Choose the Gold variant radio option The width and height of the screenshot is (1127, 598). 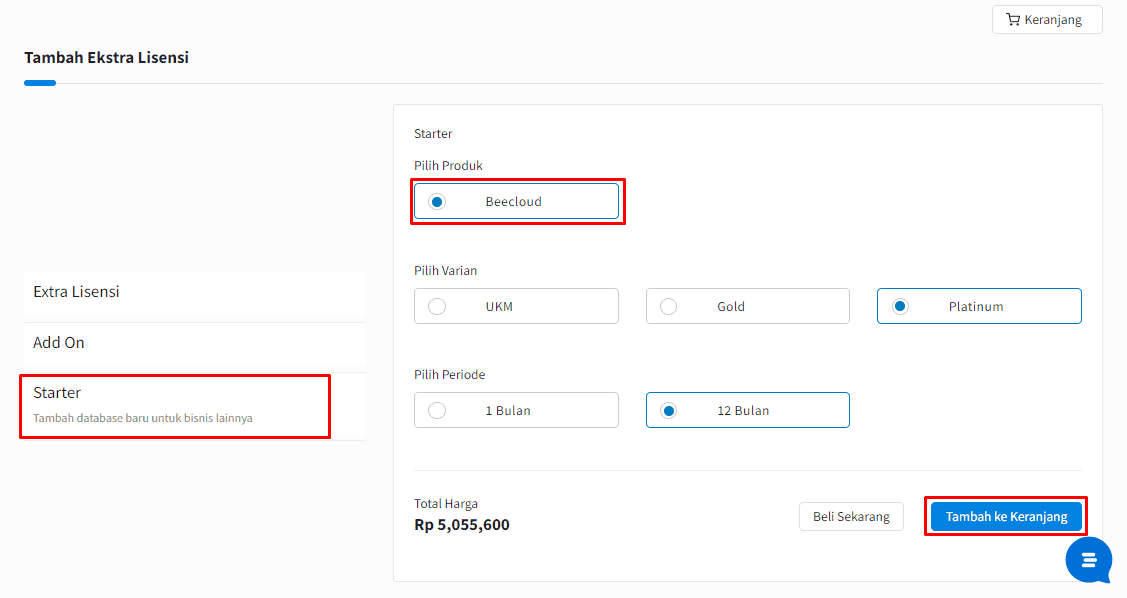(x=748, y=306)
